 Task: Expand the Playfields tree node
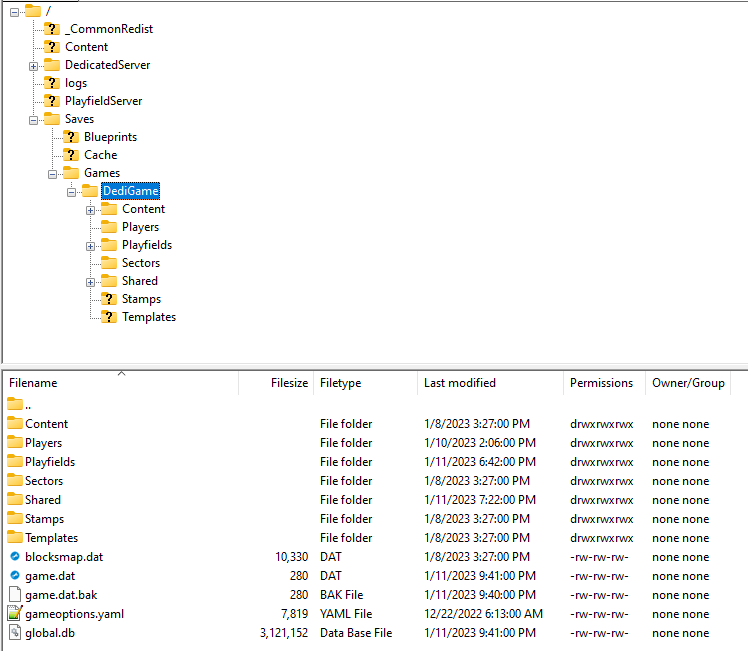tap(91, 246)
